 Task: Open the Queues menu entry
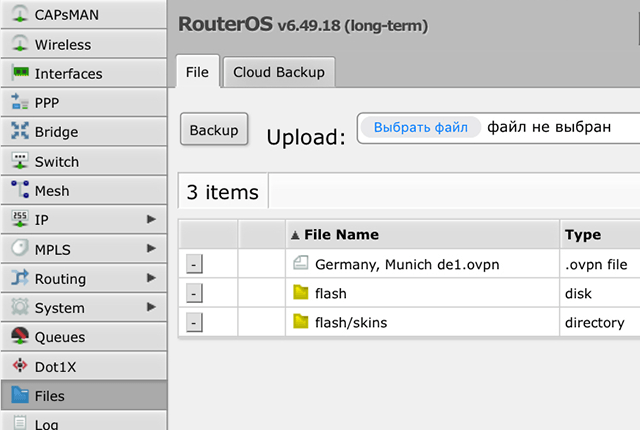click(84, 337)
